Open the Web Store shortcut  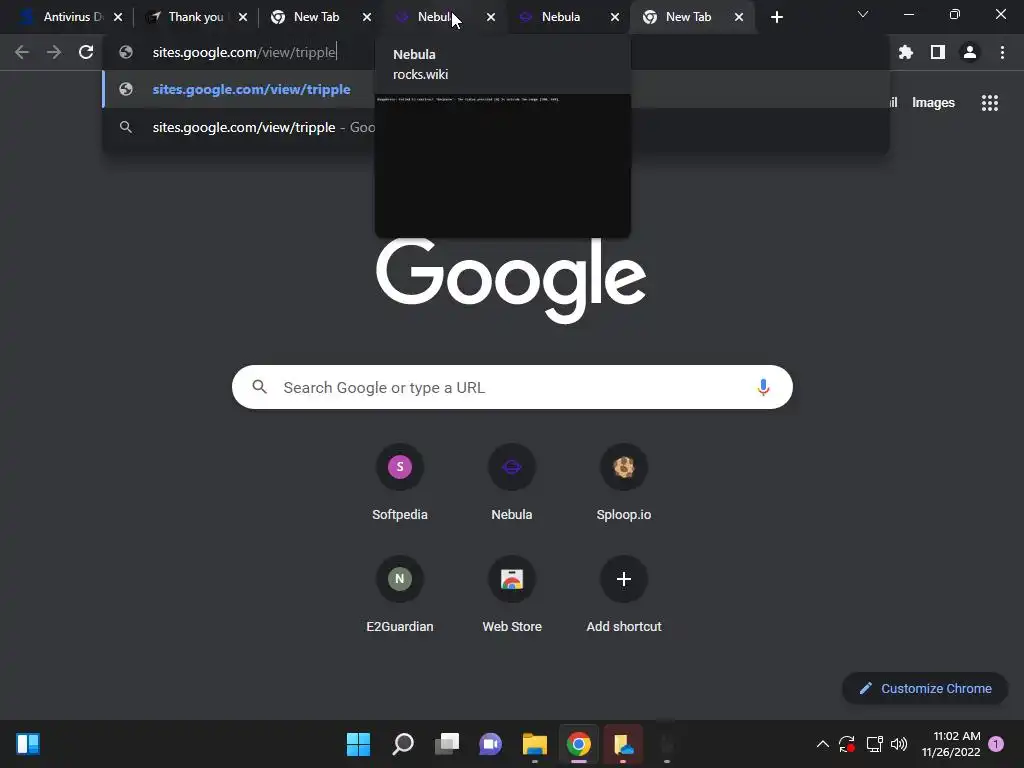tap(511, 595)
